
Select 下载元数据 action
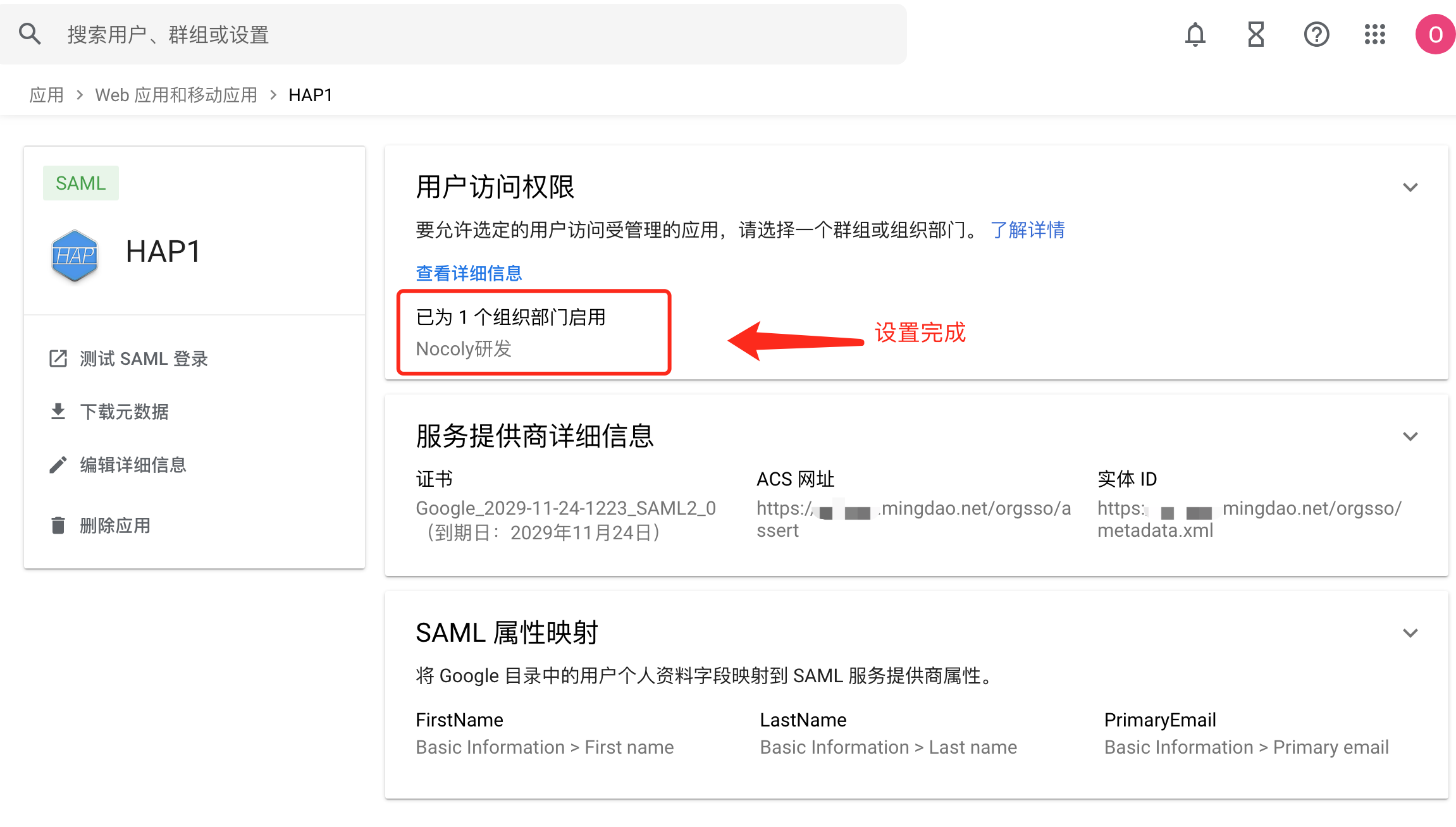[125, 412]
